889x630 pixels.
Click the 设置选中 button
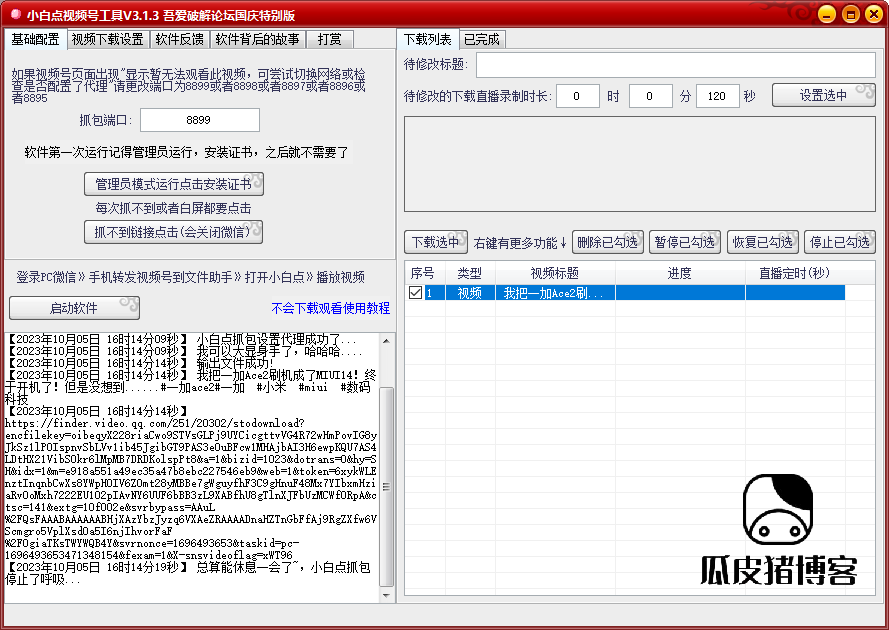(824, 96)
